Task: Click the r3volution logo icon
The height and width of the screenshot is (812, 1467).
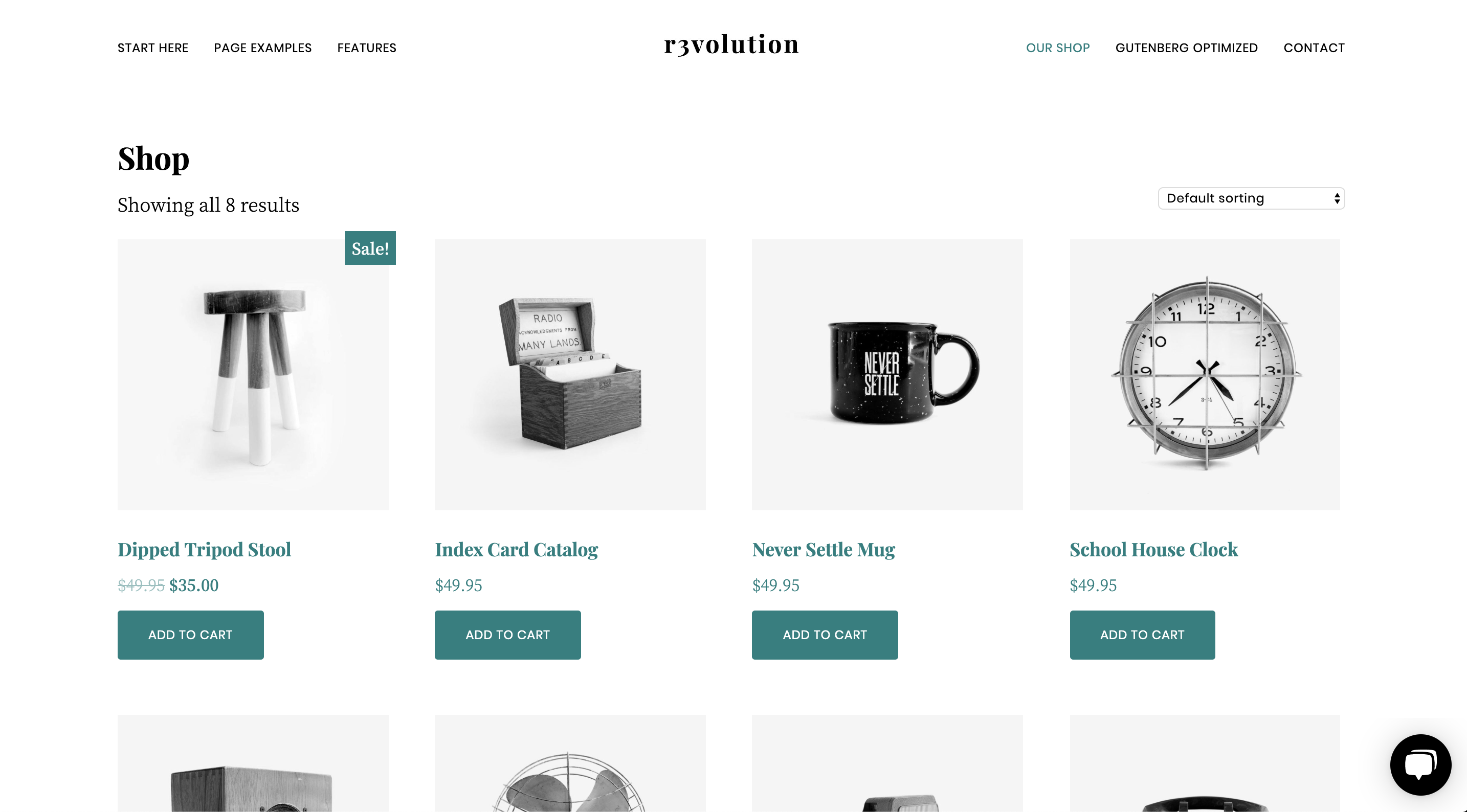Action: pos(732,47)
